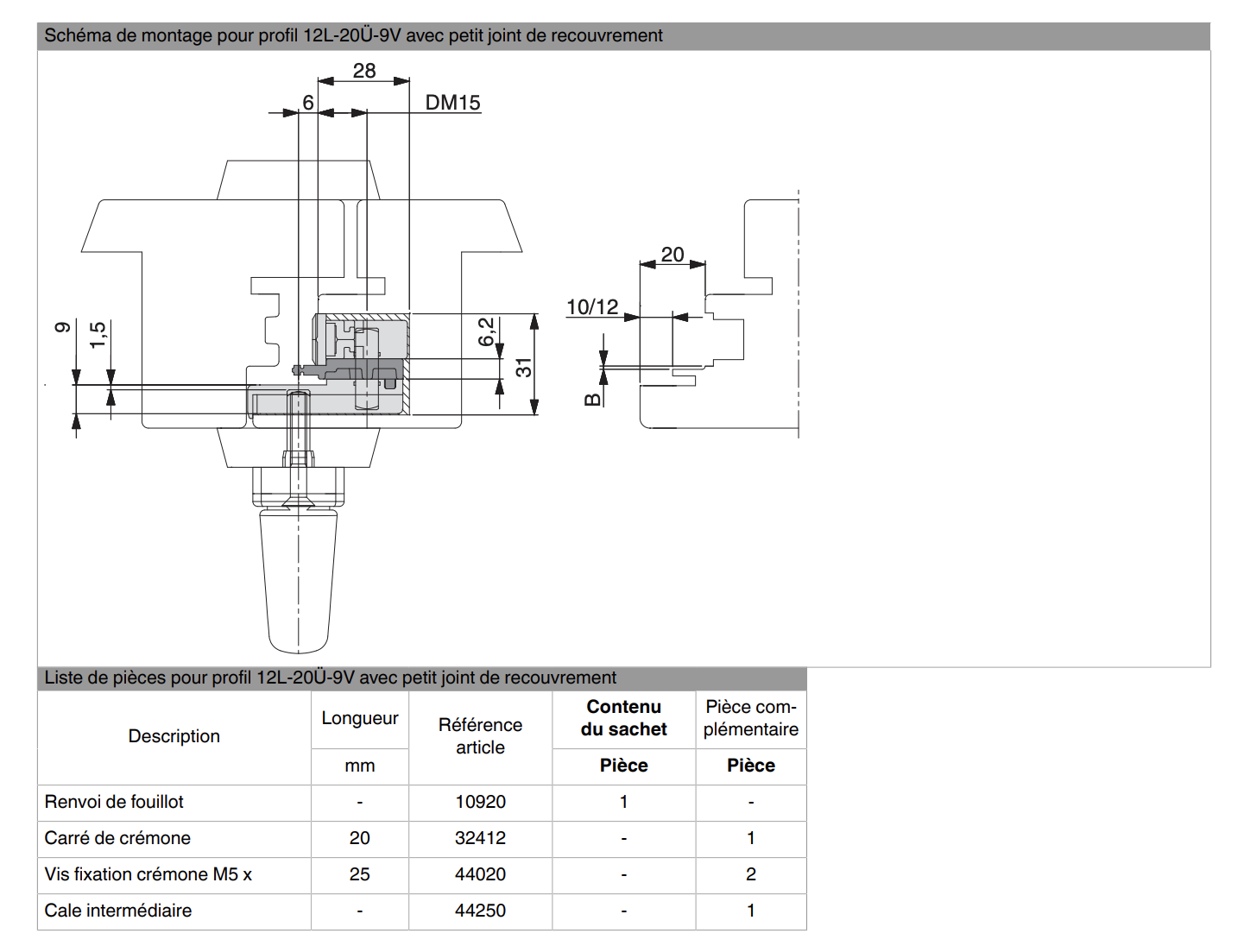Select the rotated 6,2 dimension value
The width and height of the screenshot is (1244, 952).
pyautogui.click(x=487, y=331)
